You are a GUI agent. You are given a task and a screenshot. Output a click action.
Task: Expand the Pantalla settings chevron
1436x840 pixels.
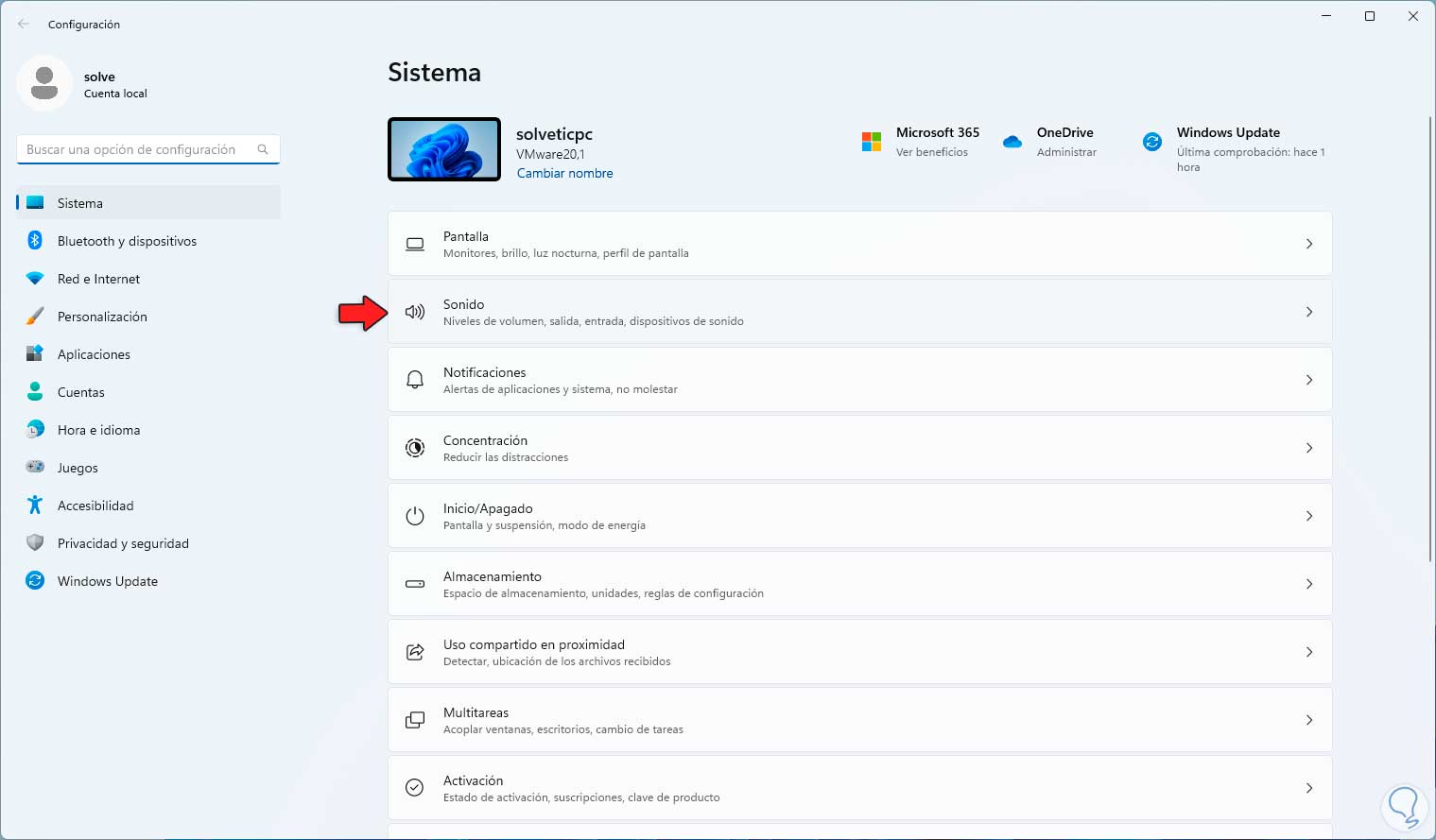click(1309, 244)
